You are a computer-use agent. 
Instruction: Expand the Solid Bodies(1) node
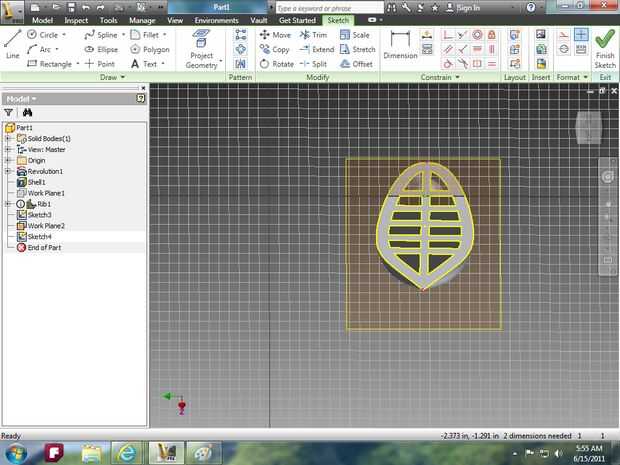8,138
